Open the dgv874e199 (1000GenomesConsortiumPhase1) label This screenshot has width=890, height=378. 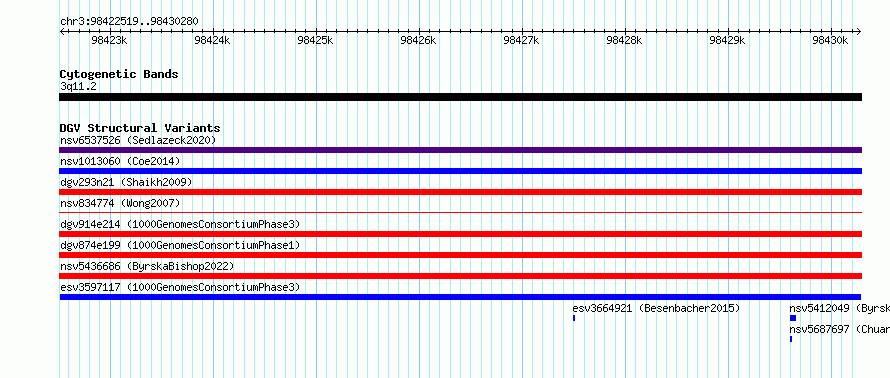pos(180,245)
